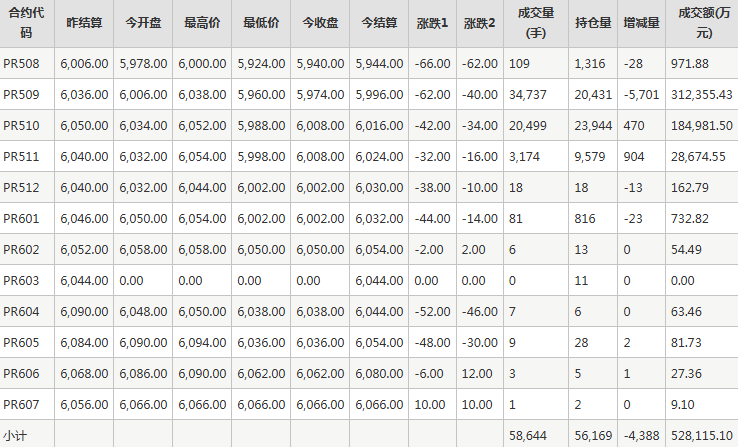The width and height of the screenshot is (738, 447).
Task: Select PR604 turnover 63.46
Action: pos(686,312)
